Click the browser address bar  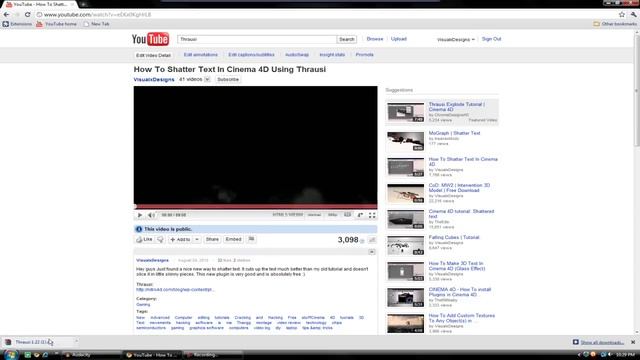[x=327, y=14]
